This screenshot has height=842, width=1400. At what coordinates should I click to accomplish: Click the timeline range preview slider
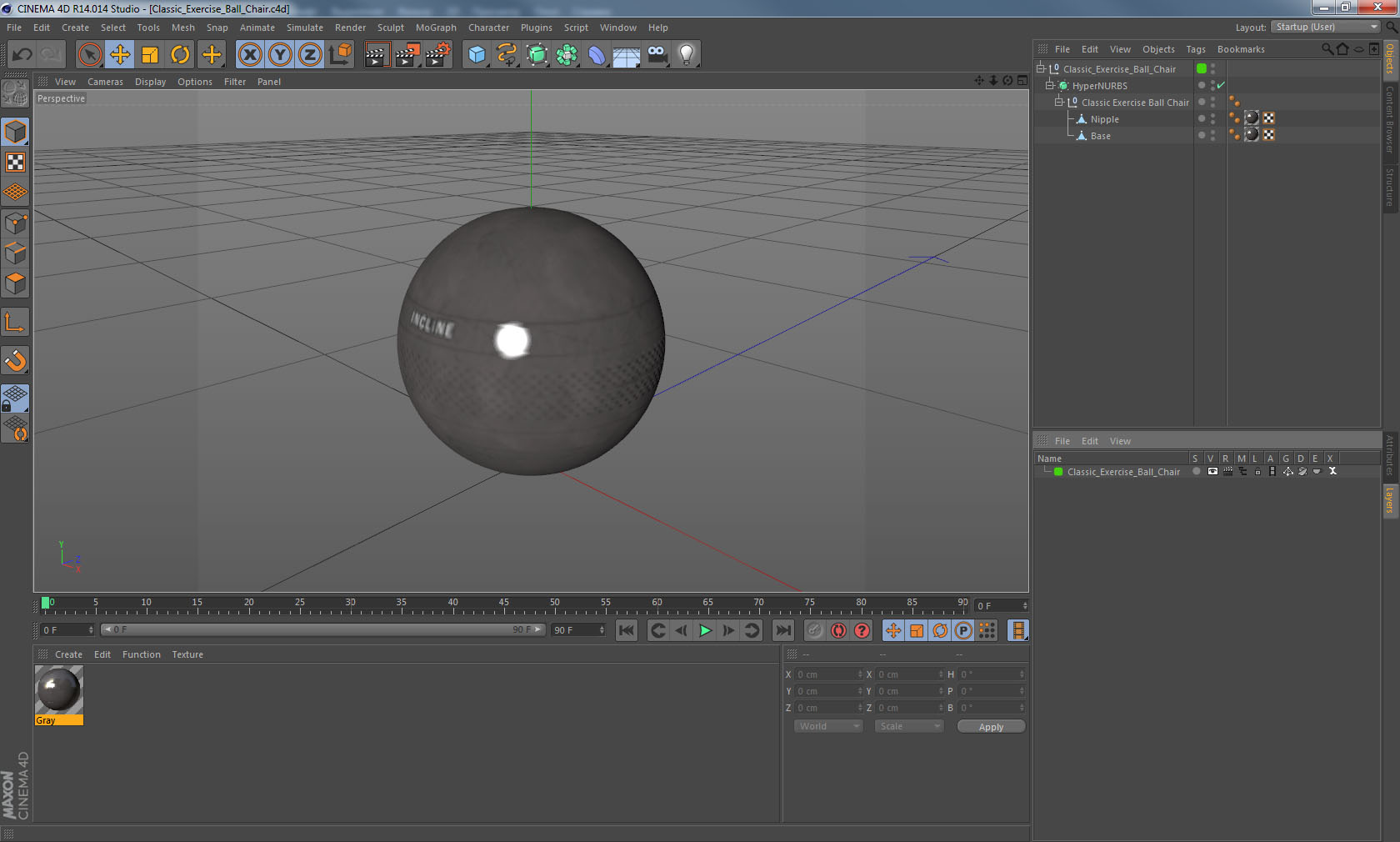point(323,629)
